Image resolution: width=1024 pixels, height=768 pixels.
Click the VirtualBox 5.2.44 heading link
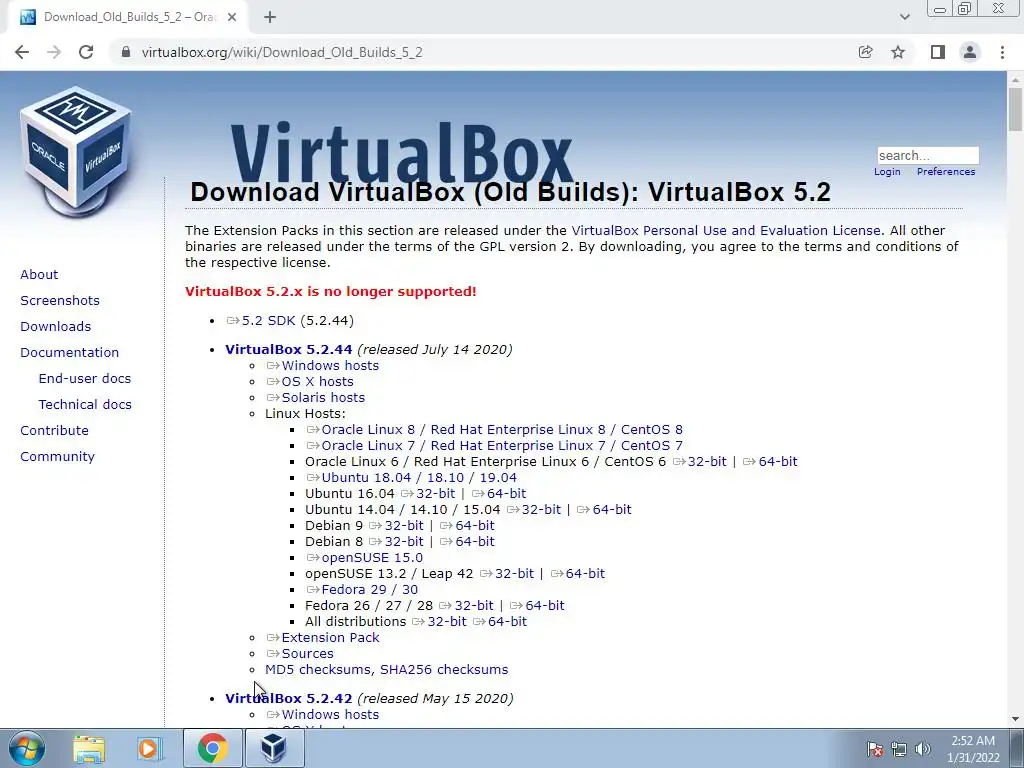point(289,349)
